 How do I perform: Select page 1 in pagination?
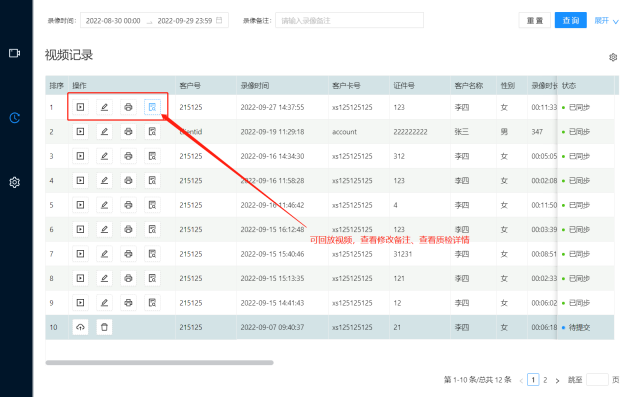point(533,380)
